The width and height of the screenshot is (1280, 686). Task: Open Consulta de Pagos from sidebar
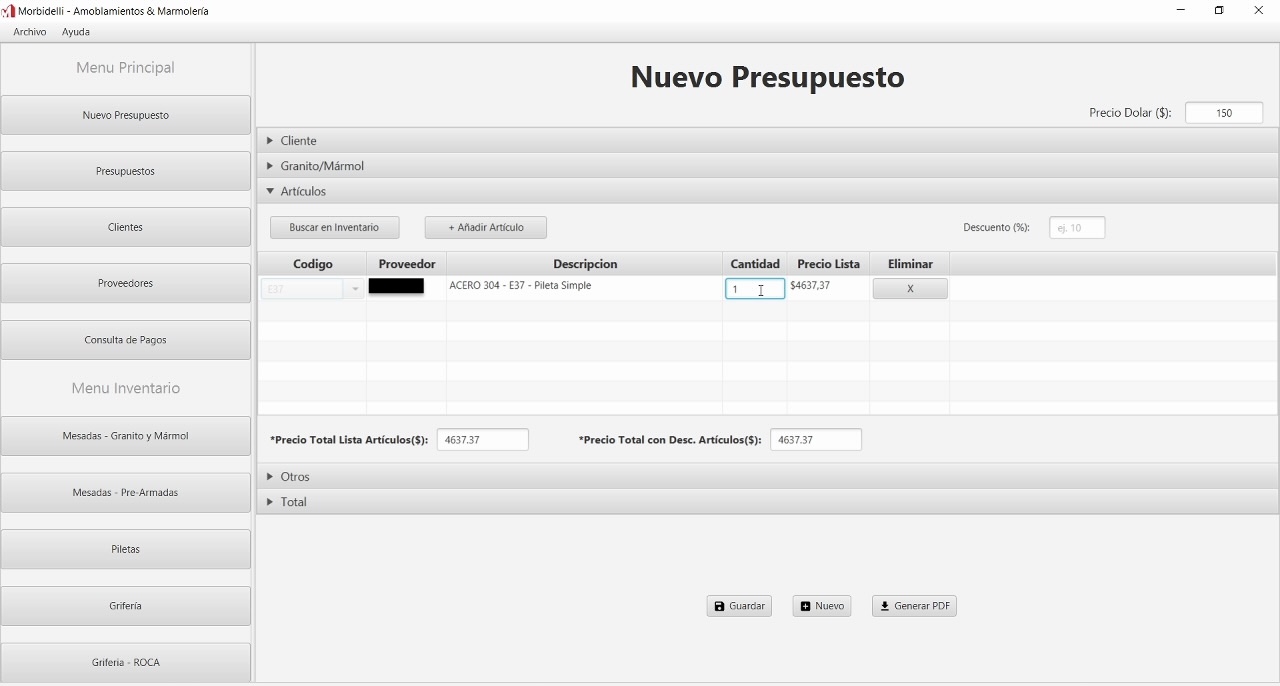click(x=126, y=340)
